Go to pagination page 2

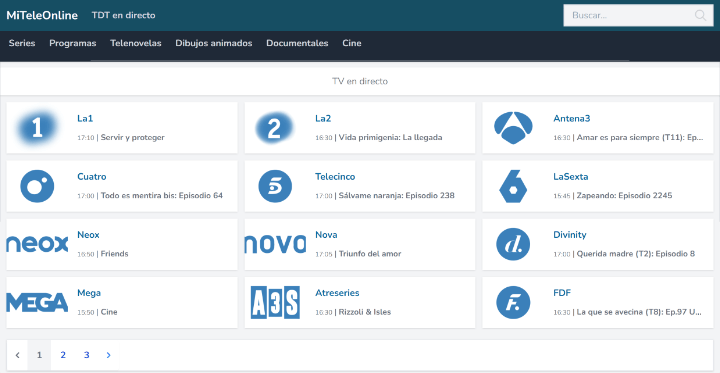tap(63, 355)
